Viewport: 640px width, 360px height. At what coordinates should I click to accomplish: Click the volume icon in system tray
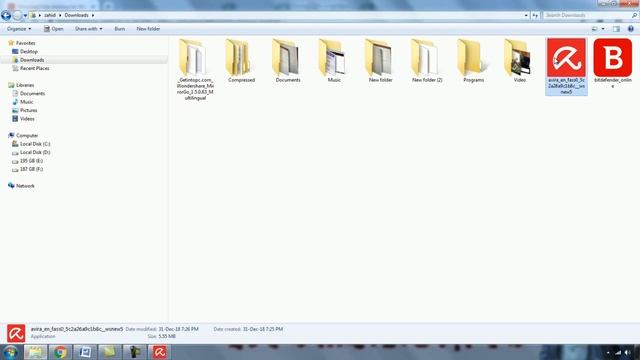click(x=627, y=352)
